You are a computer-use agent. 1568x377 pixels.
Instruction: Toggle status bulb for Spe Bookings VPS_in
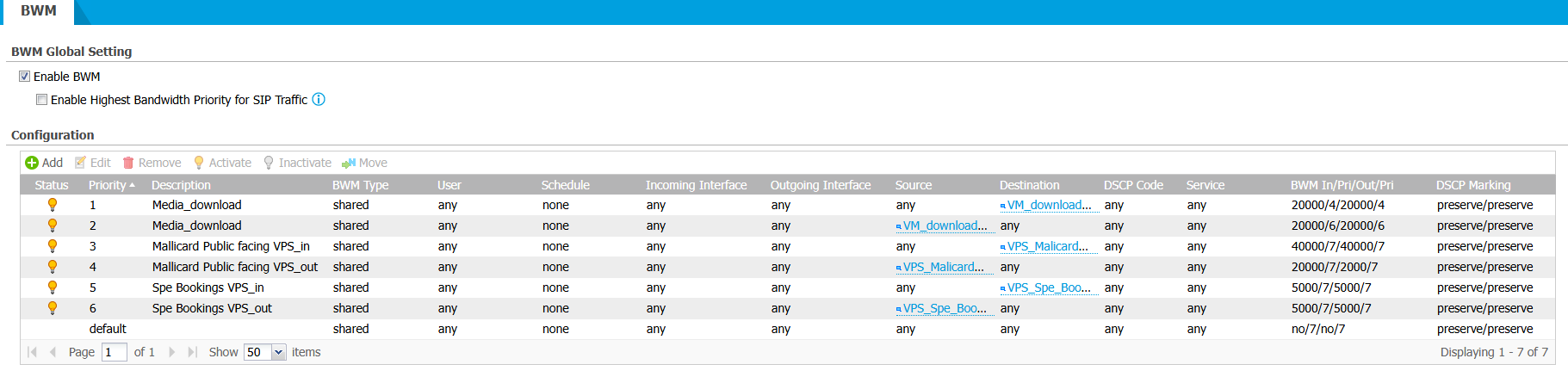pos(53,287)
